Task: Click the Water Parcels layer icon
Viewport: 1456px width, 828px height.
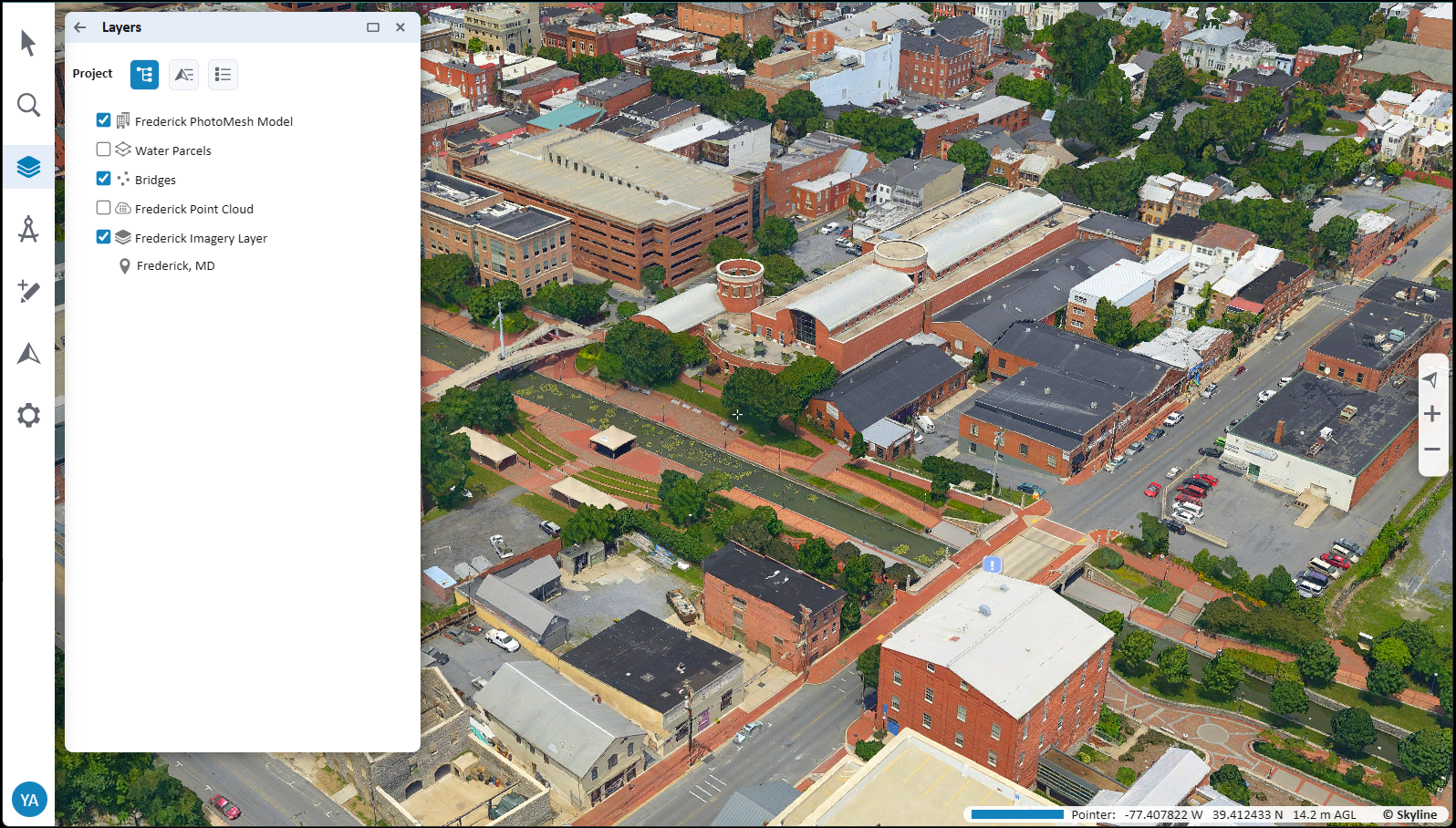Action: pos(123,150)
